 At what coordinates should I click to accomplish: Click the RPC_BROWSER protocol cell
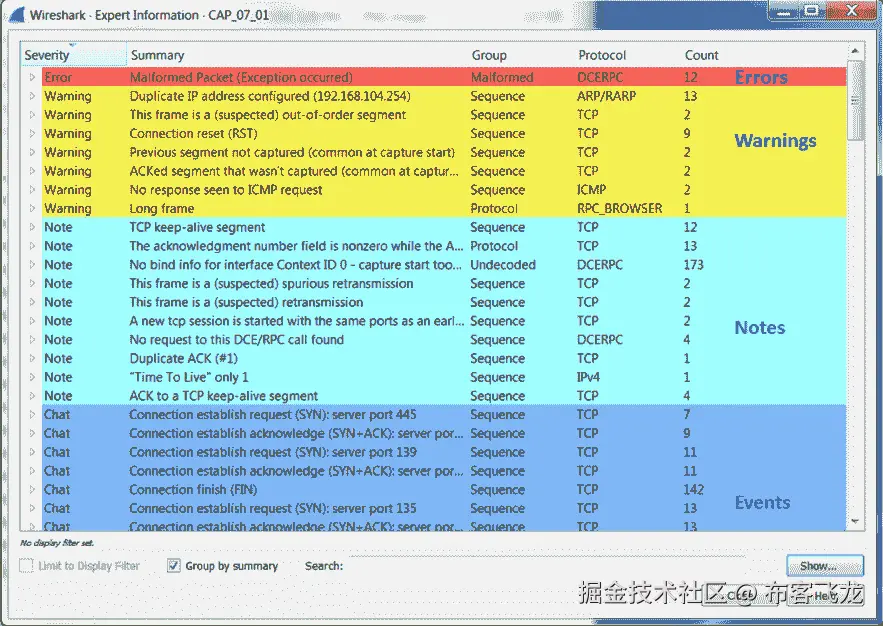(x=619, y=208)
